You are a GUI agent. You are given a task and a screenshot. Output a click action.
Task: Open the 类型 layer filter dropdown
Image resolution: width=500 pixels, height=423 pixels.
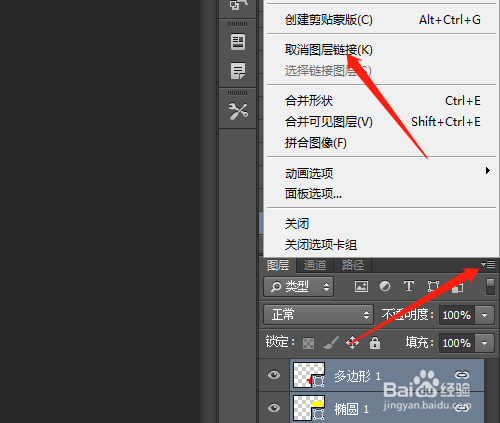298,286
